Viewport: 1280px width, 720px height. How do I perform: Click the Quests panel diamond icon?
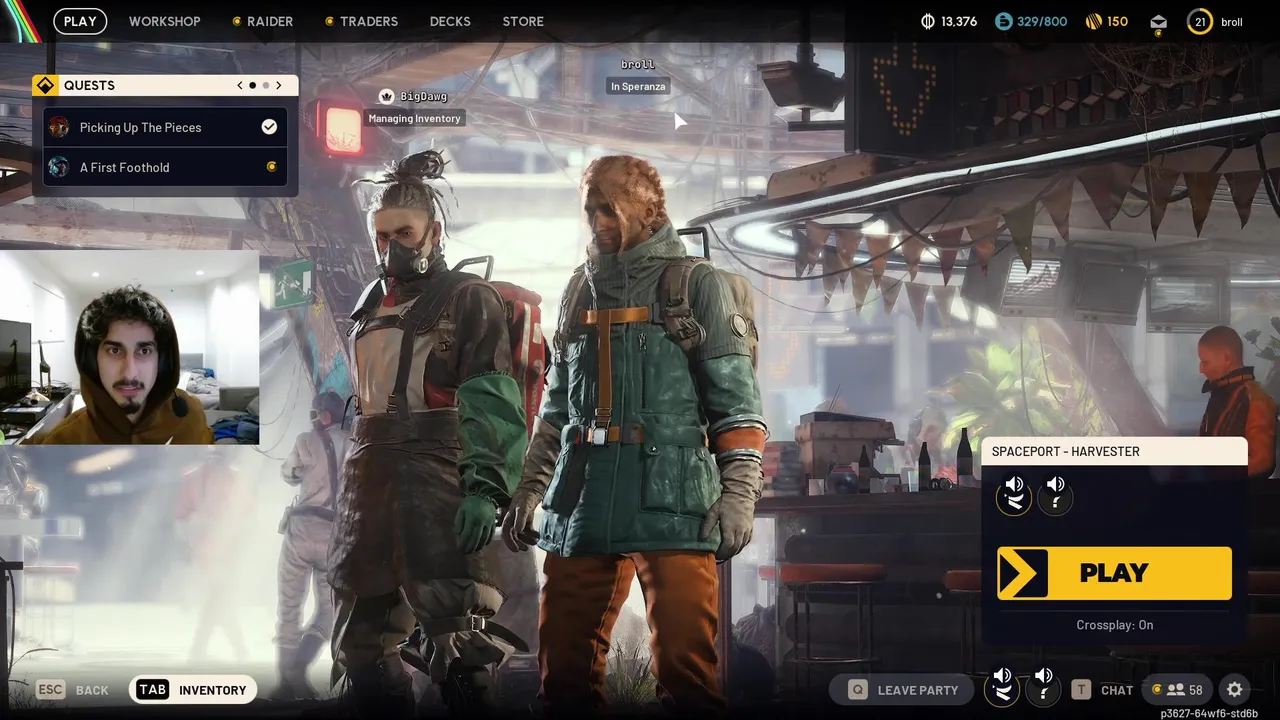tap(45, 85)
